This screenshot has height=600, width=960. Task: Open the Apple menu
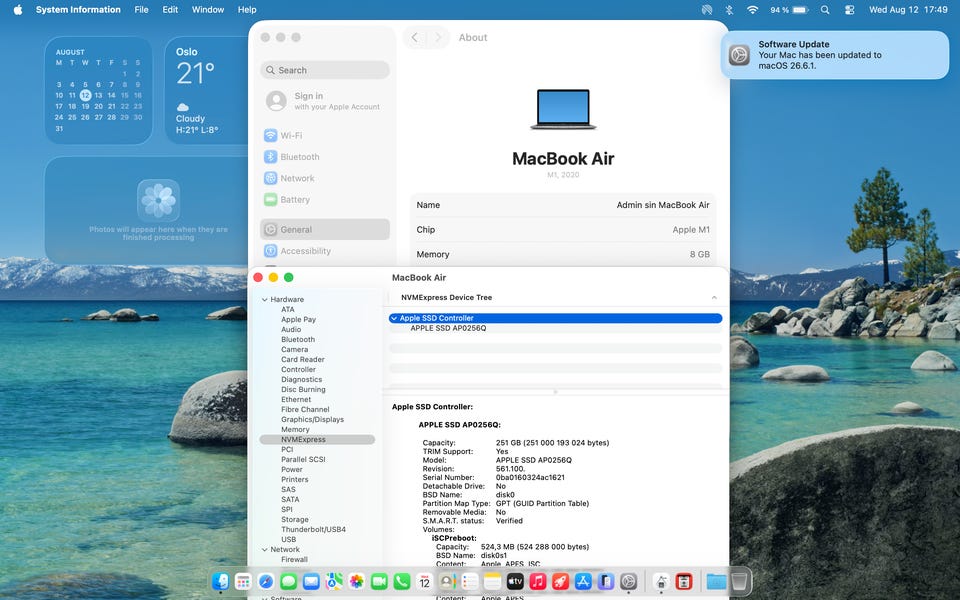18,10
